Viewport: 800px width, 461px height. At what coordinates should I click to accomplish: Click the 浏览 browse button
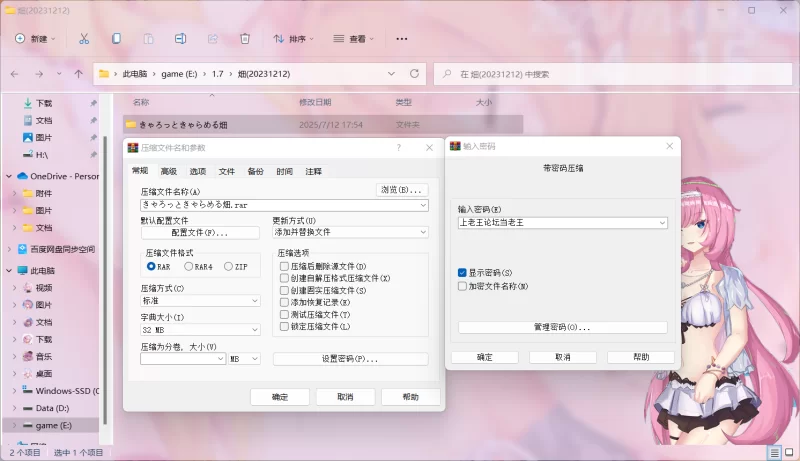point(401,190)
